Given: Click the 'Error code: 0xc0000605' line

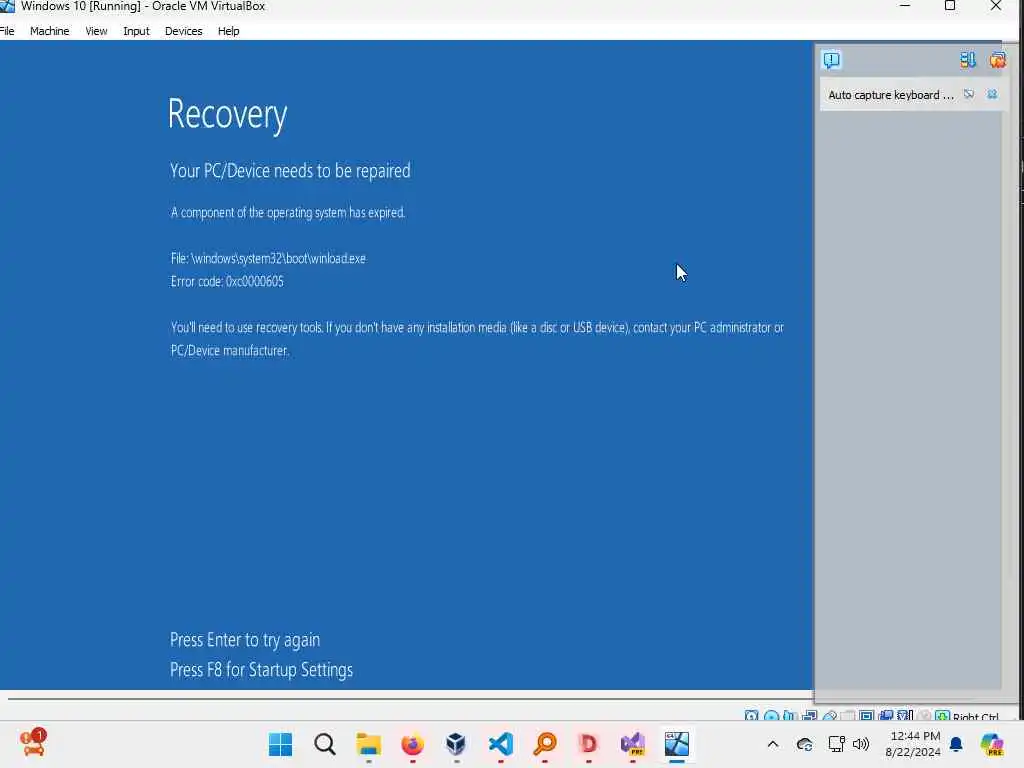Looking at the screenshot, I should pos(227,281).
